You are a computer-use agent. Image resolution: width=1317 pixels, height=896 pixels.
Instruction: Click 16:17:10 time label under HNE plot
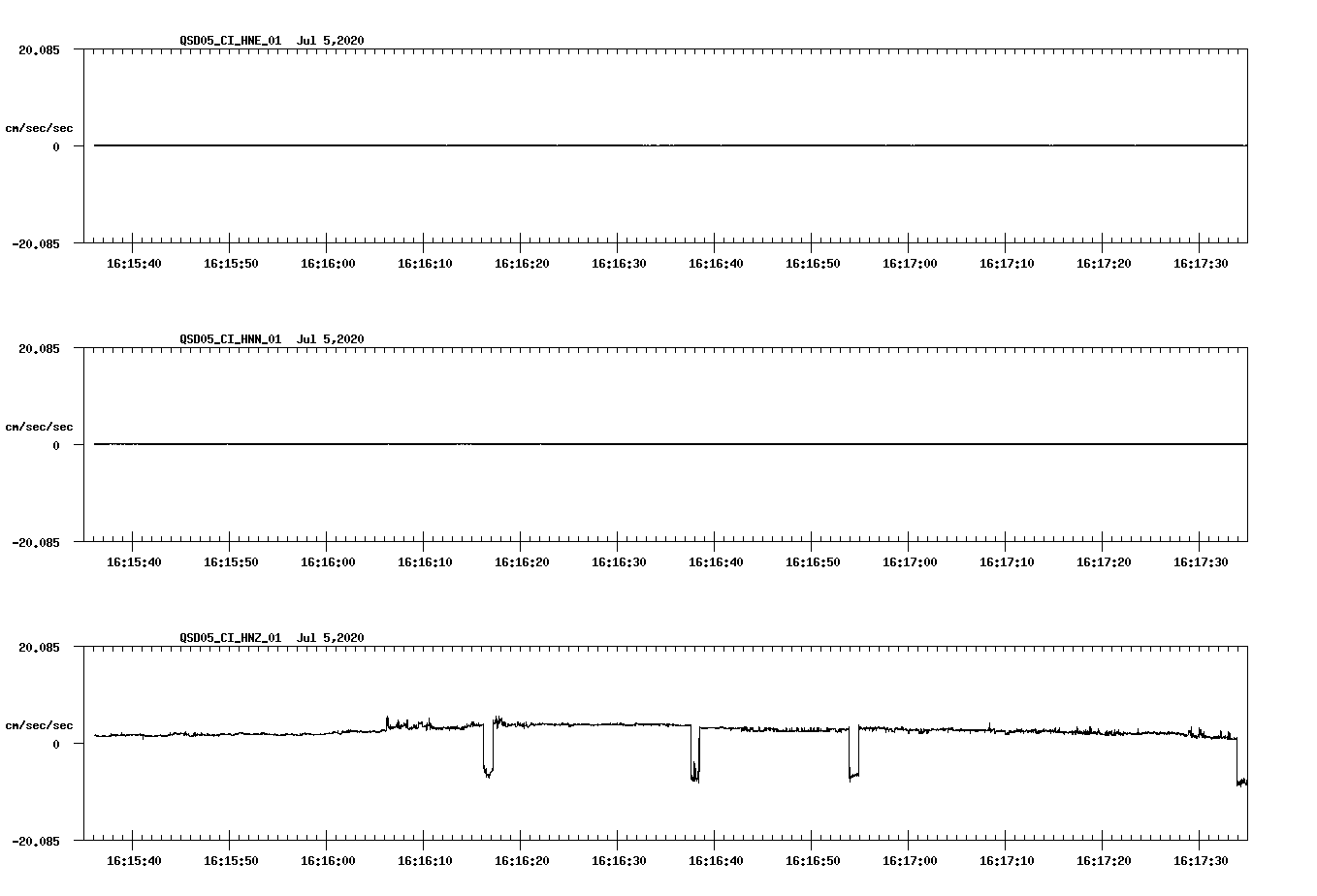1007,264
